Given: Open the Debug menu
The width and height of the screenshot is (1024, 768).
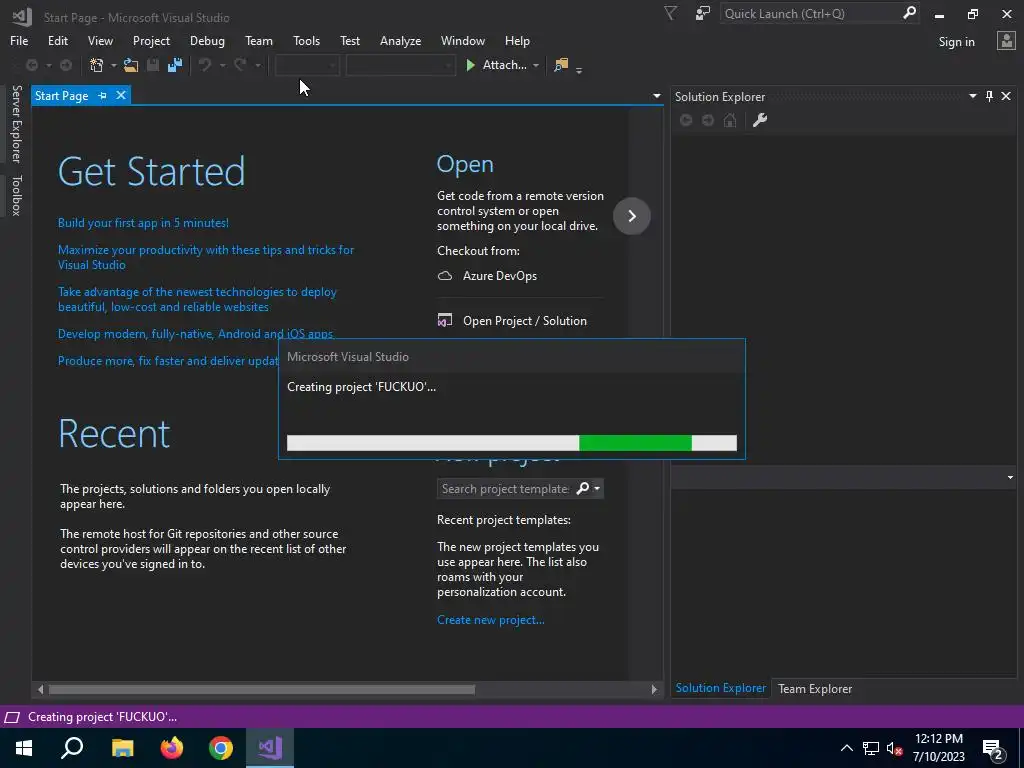Looking at the screenshot, I should 207,40.
